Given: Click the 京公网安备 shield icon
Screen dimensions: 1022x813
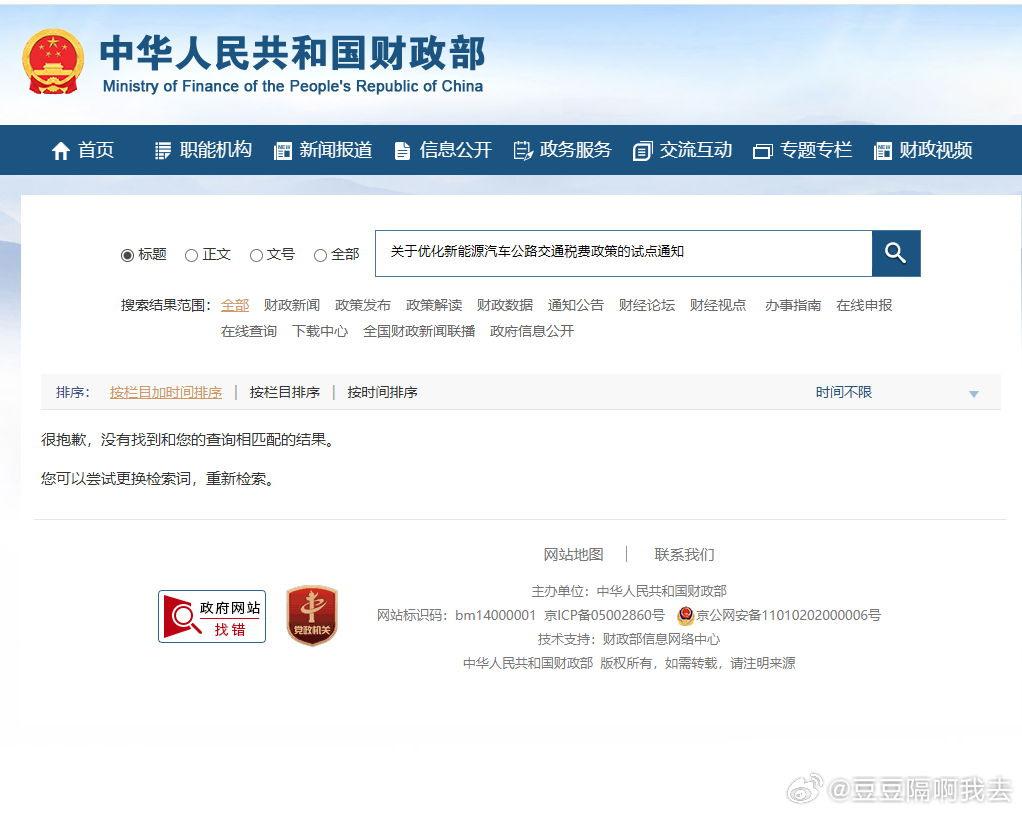Looking at the screenshot, I should 685,616.
